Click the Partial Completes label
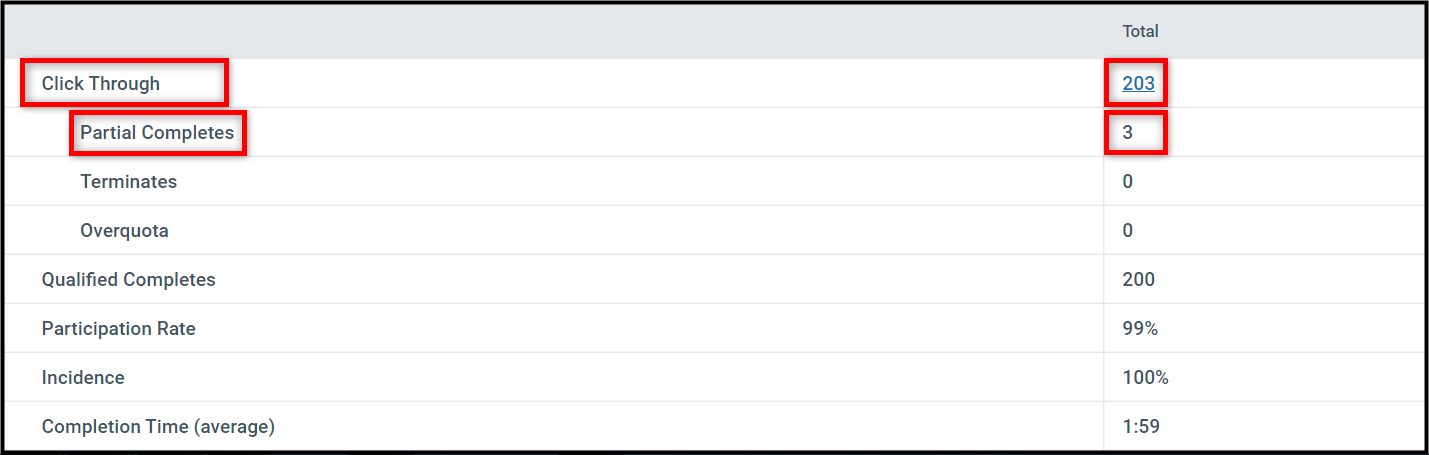 click(x=157, y=133)
